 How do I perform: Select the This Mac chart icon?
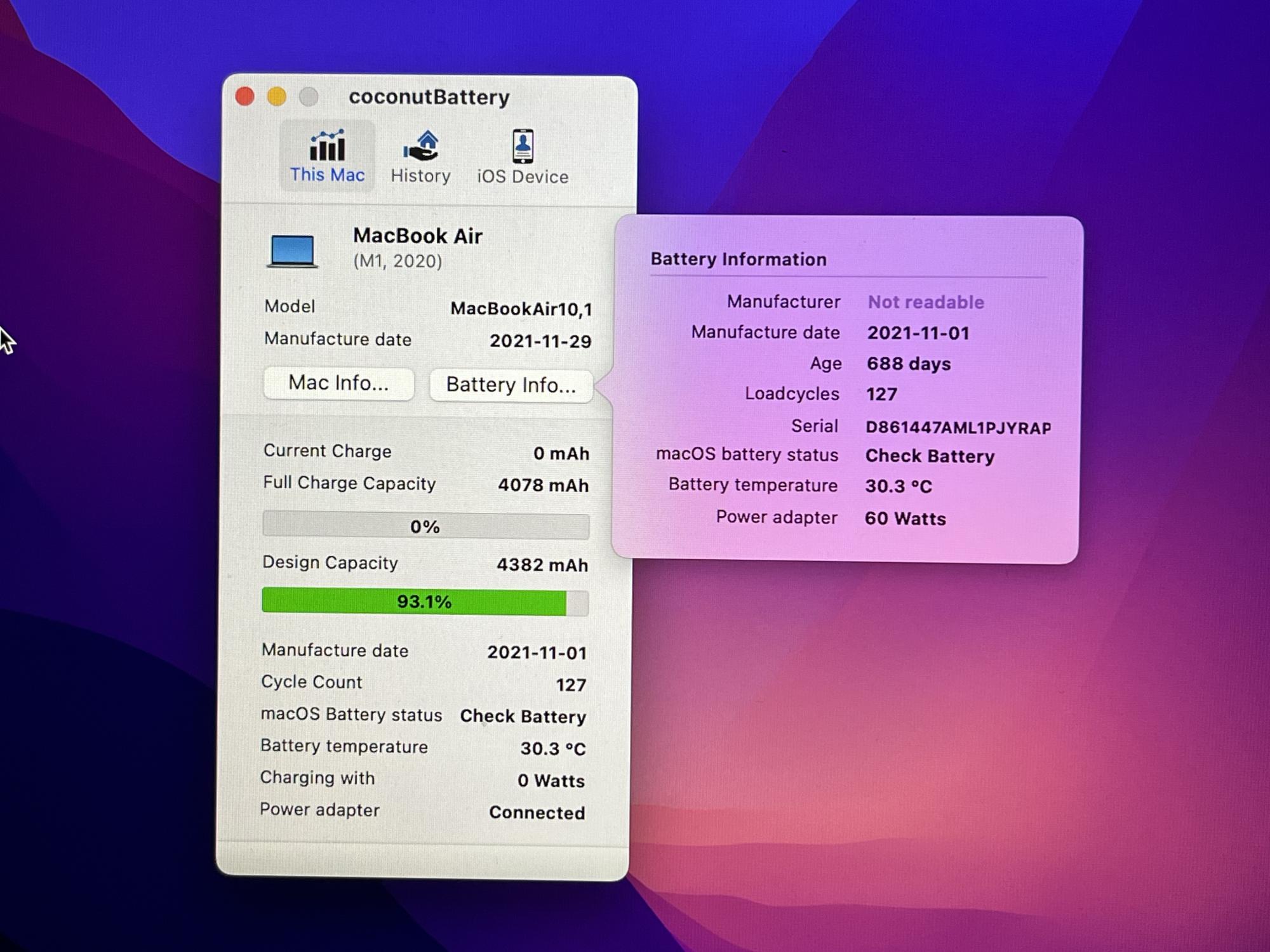[327, 146]
